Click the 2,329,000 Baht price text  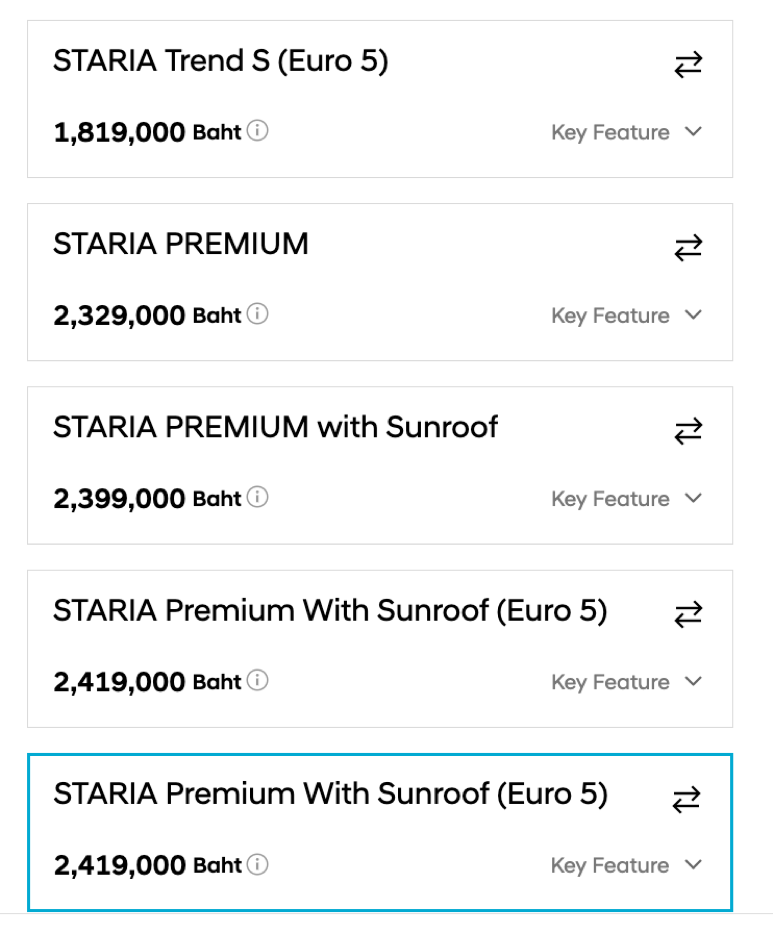[x=148, y=315]
